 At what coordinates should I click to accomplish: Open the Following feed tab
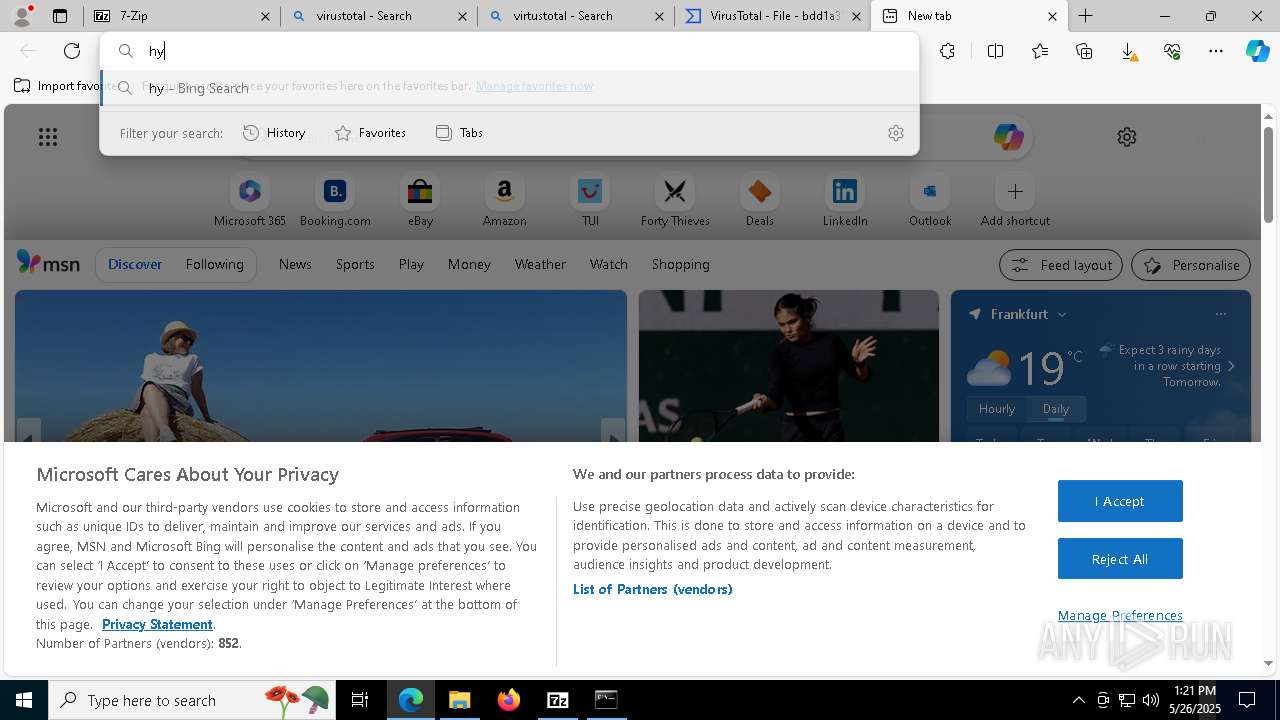(x=214, y=264)
